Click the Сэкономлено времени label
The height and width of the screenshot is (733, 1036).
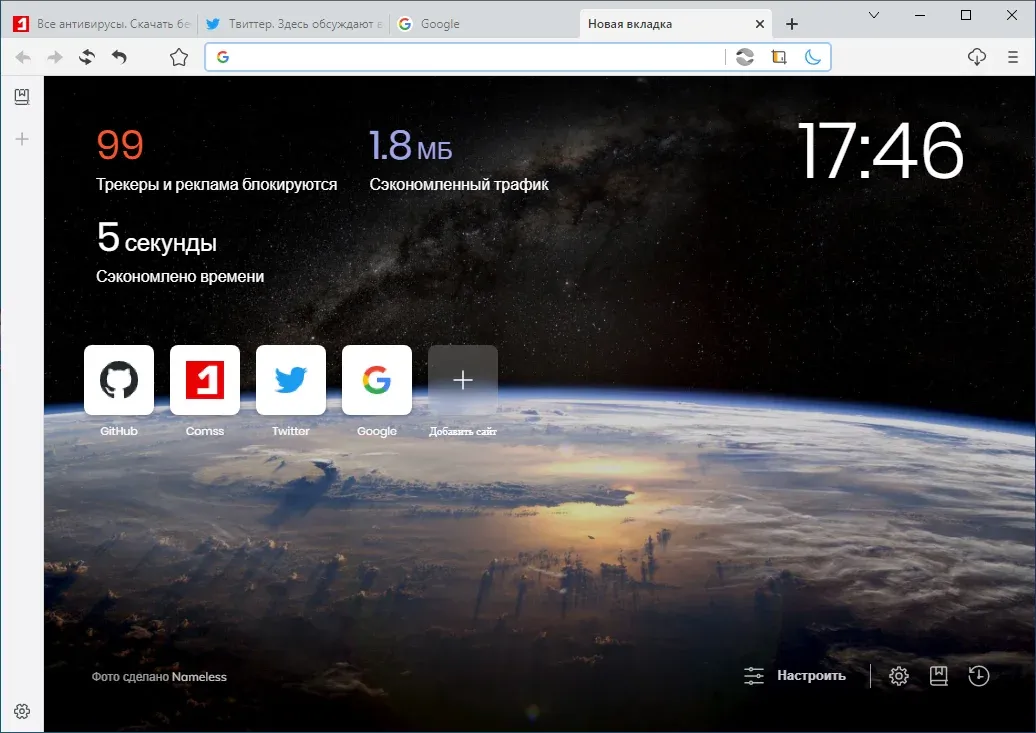(x=180, y=276)
